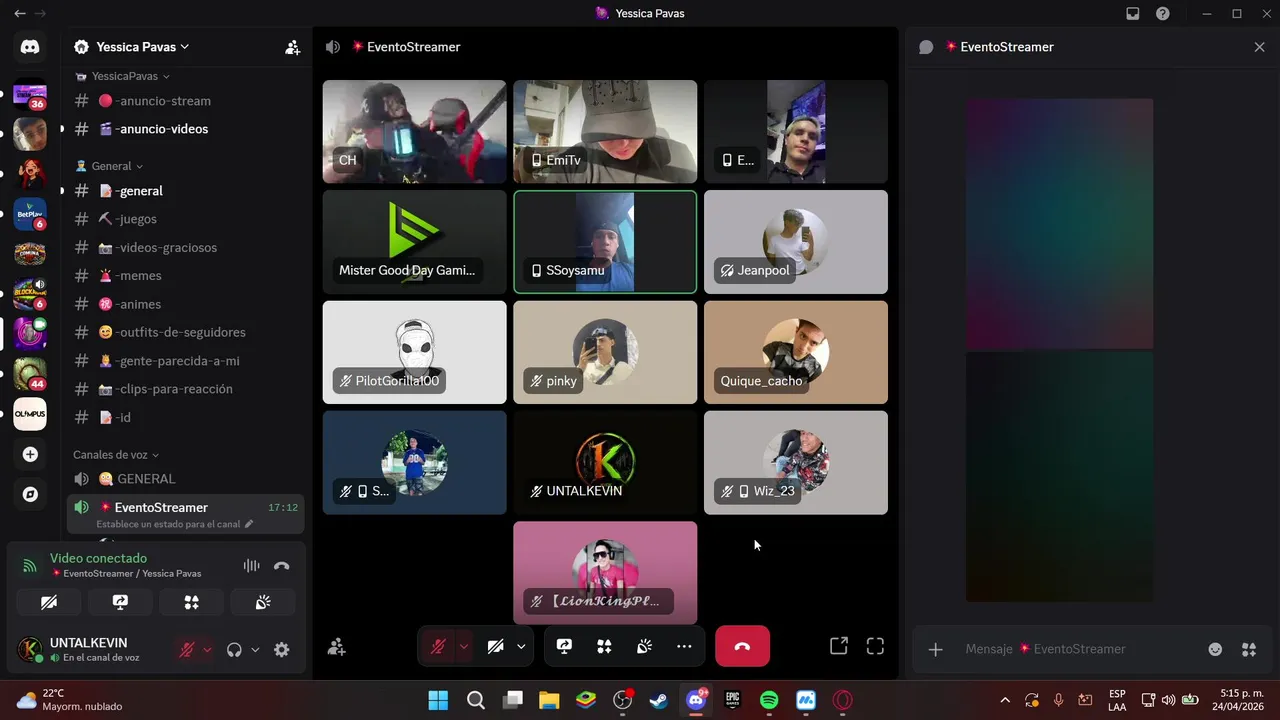Open Windows Start menu

tap(438, 700)
